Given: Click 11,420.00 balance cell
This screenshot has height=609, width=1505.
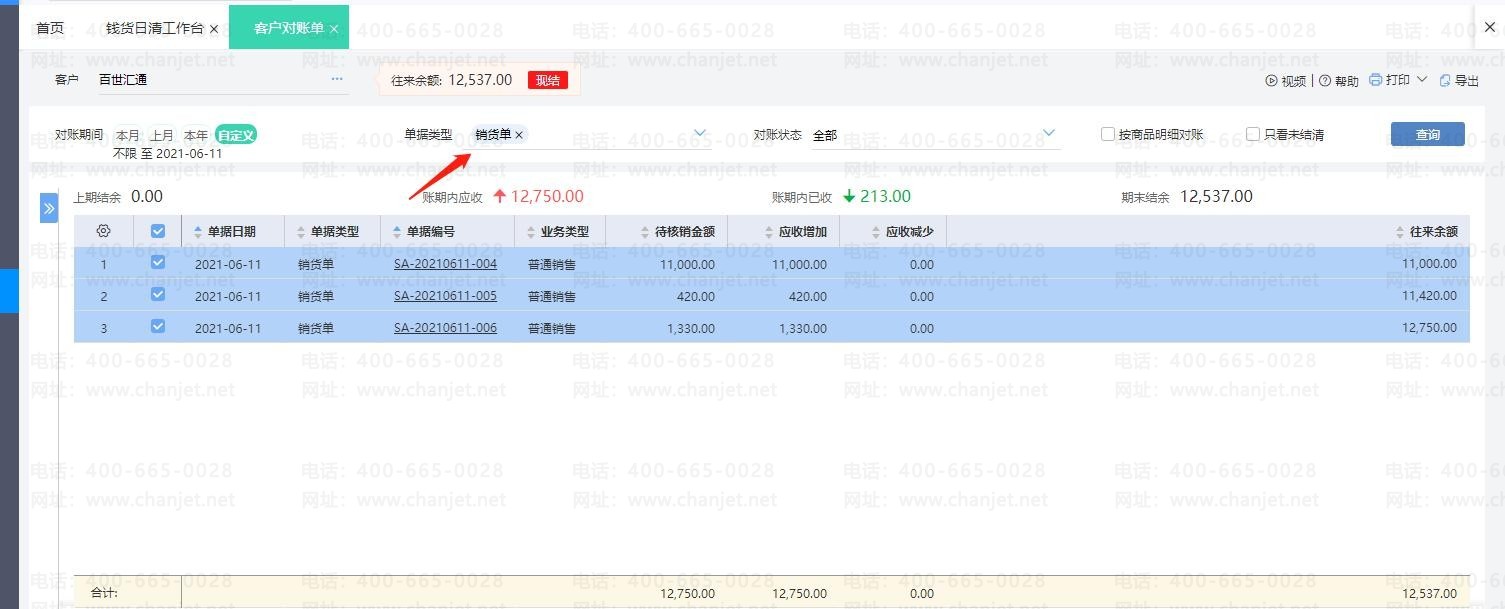Looking at the screenshot, I should click(x=1430, y=296).
